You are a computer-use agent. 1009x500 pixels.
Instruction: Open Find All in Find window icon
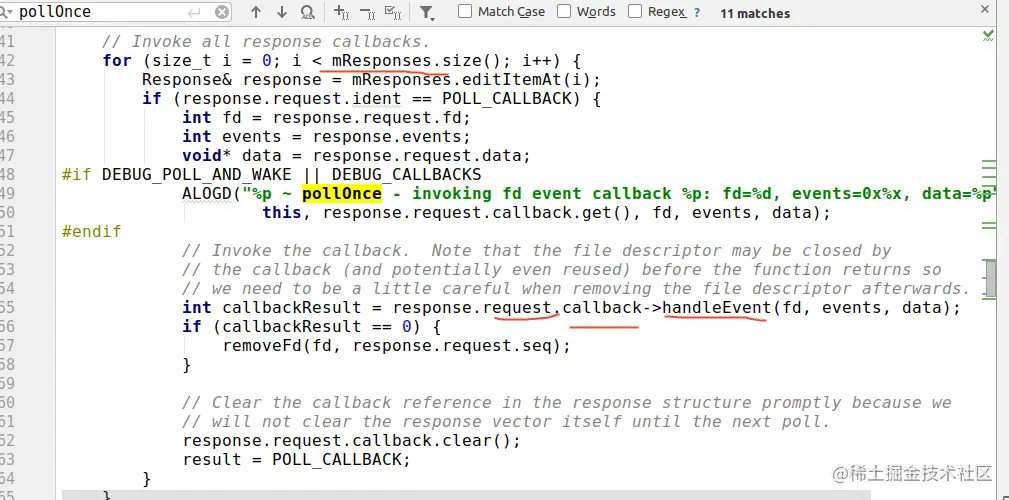(308, 12)
